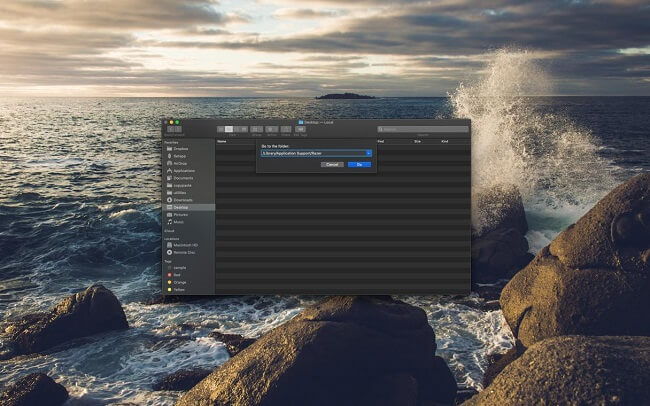Click the Downloads arrow icon in sidebar
650x406 pixels.
coord(170,200)
